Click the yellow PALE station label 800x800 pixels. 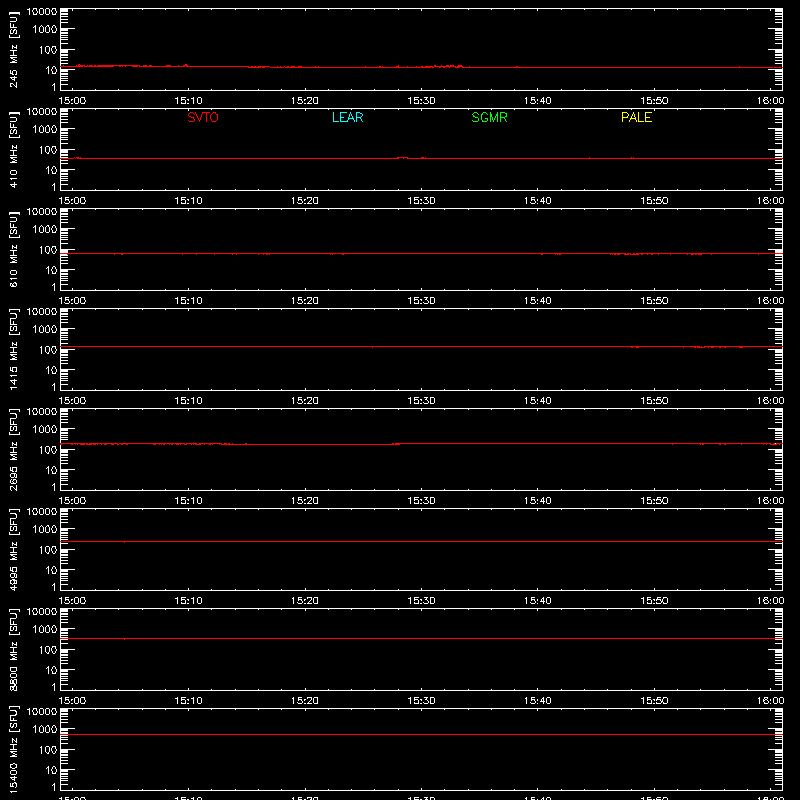coord(636,117)
